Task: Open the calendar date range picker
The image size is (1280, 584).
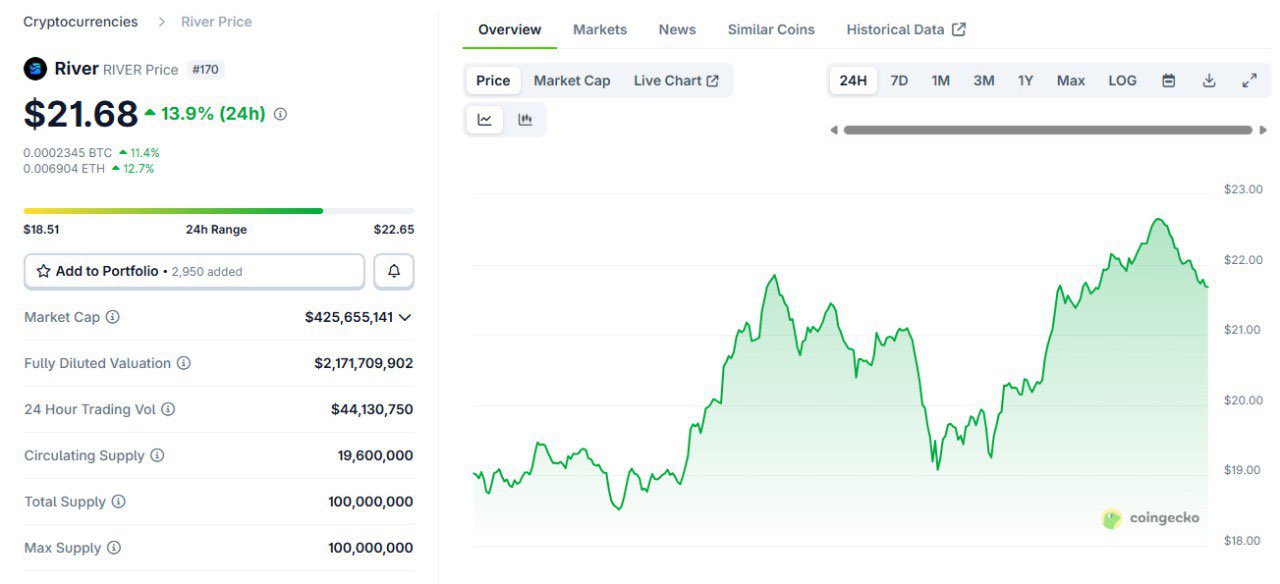Action: [x=1168, y=81]
